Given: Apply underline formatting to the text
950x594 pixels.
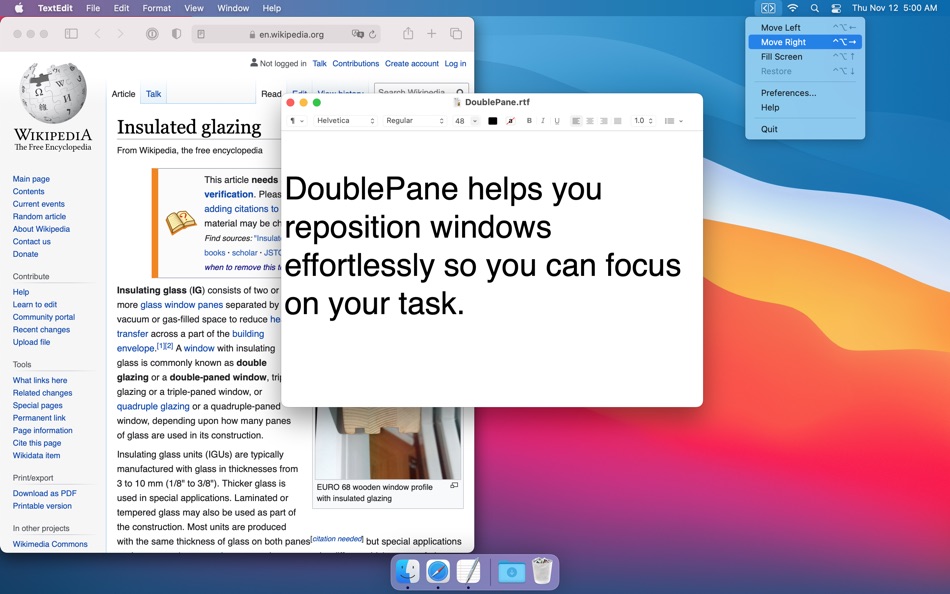Looking at the screenshot, I should (x=556, y=121).
